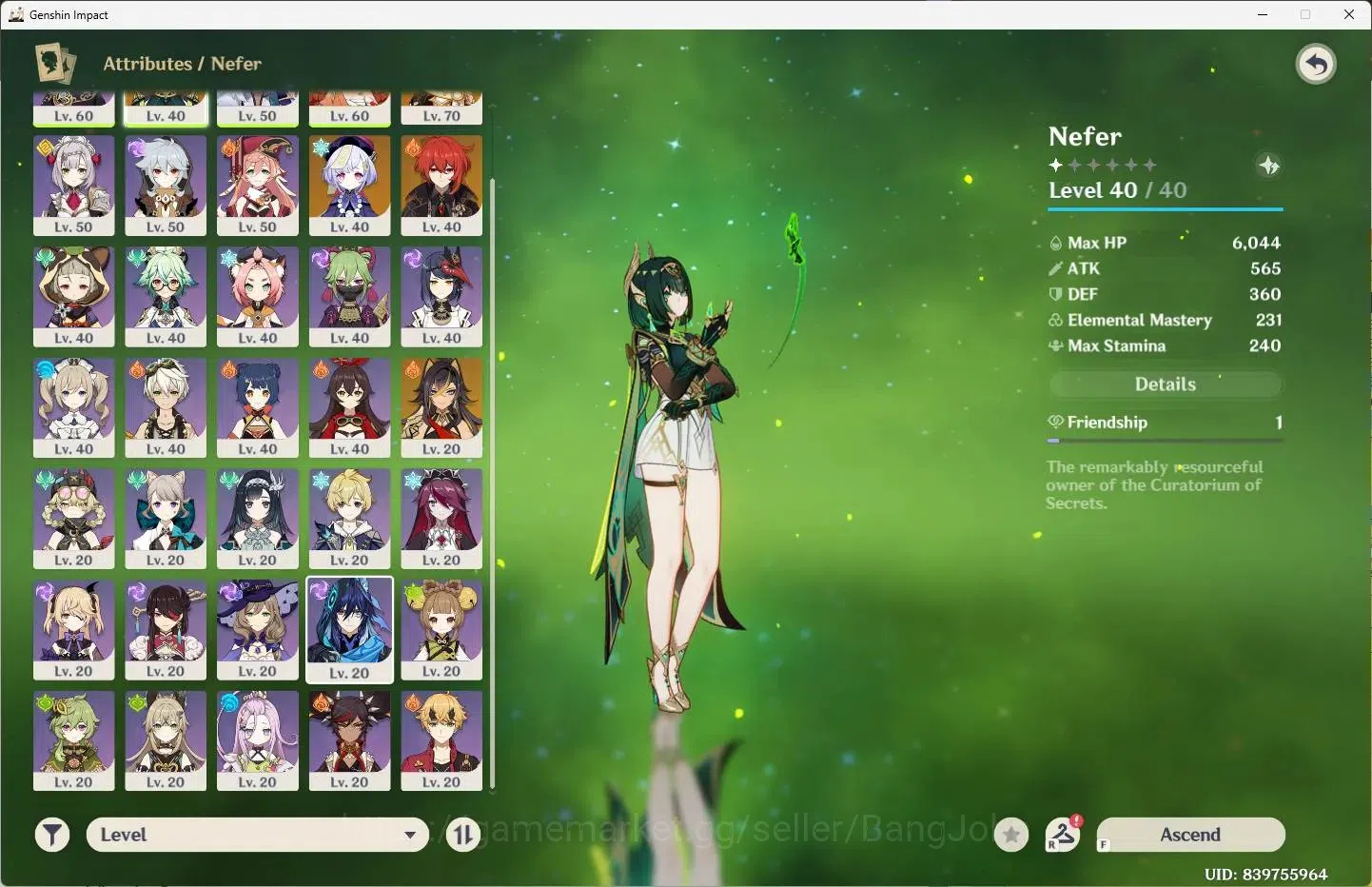Select Qiqi Lv. 40 portrait
Screen dimensions: 1372x887
[350, 186]
